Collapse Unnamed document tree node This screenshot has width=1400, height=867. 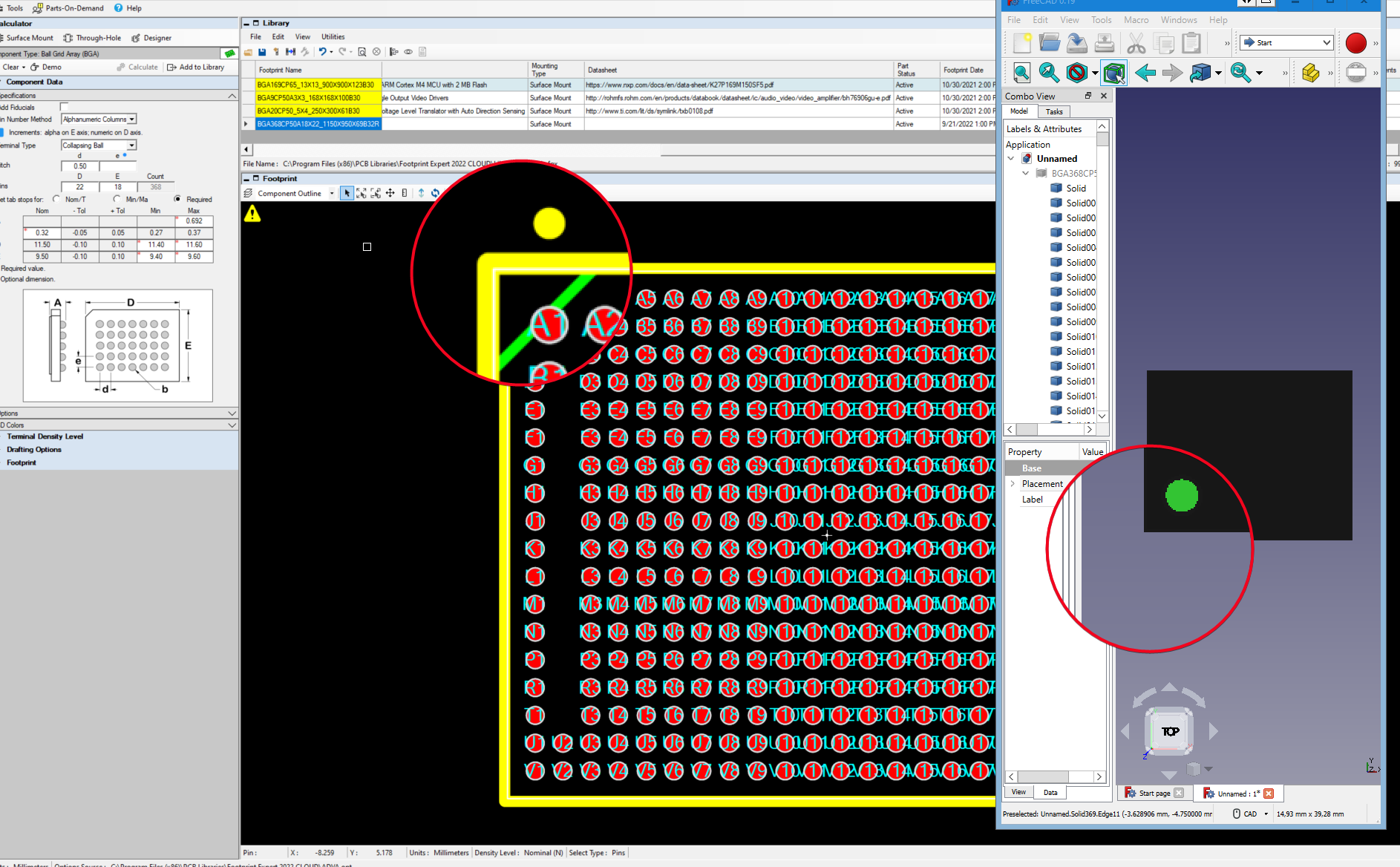(x=1010, y=159)
